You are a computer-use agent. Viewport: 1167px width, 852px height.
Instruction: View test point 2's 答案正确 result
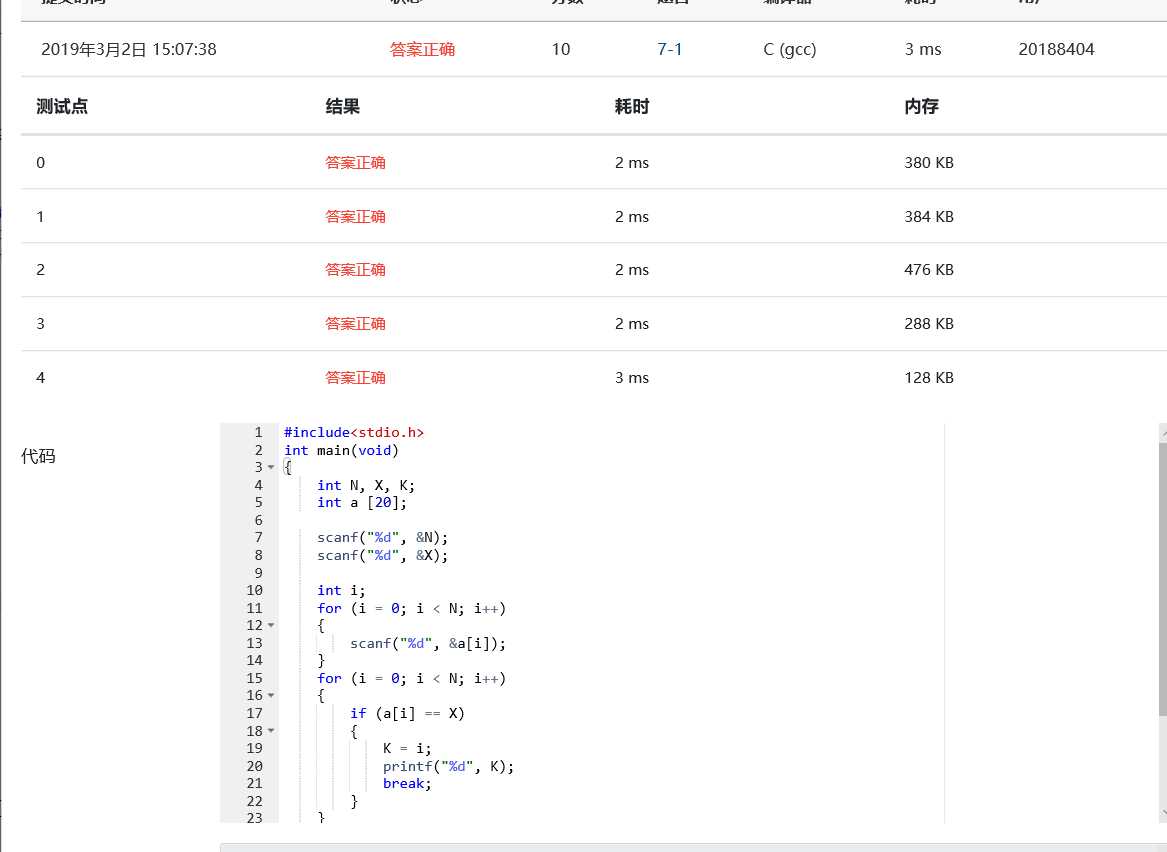(x=355, y=269)
